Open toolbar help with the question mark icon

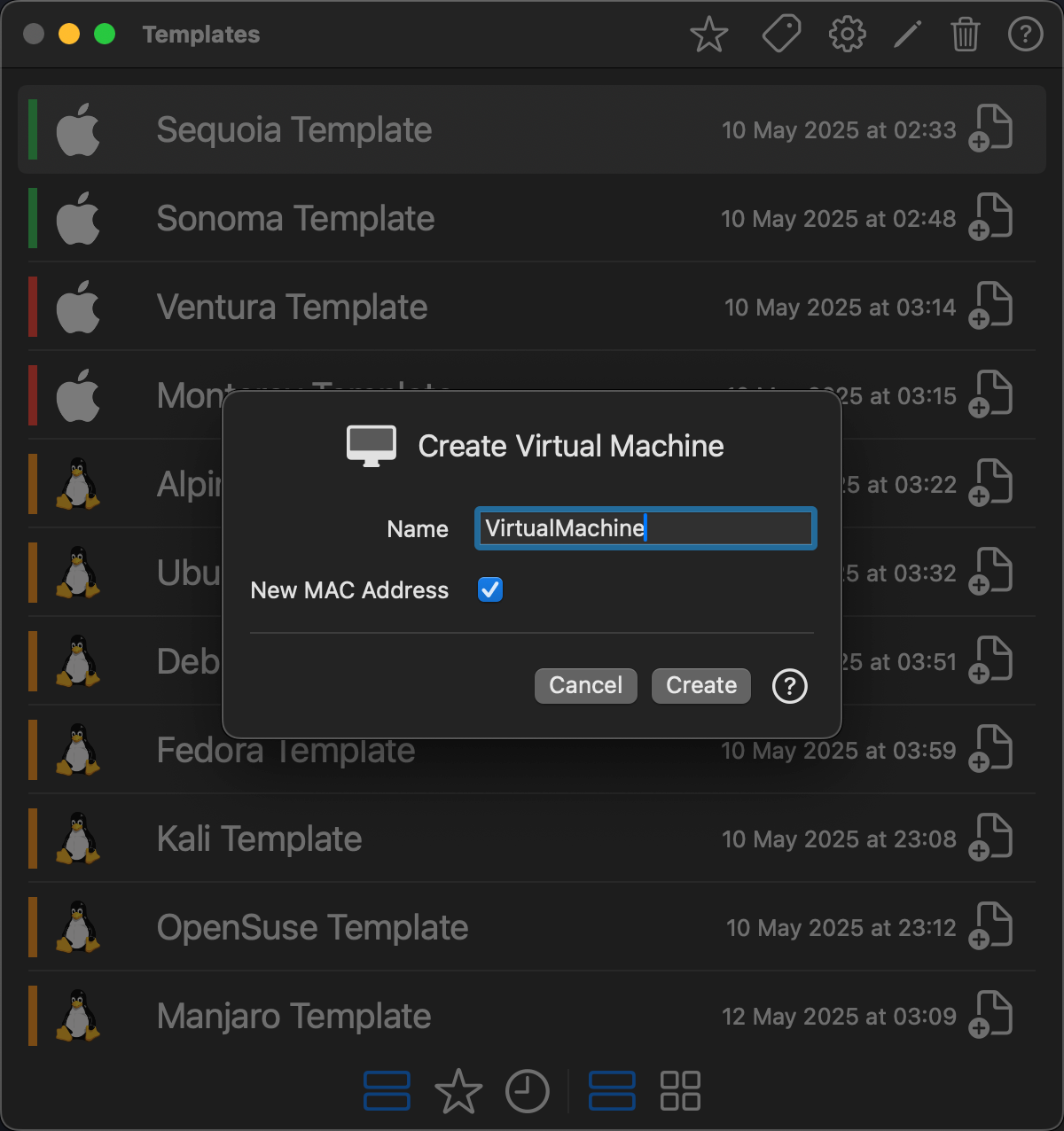(1025, 34)
